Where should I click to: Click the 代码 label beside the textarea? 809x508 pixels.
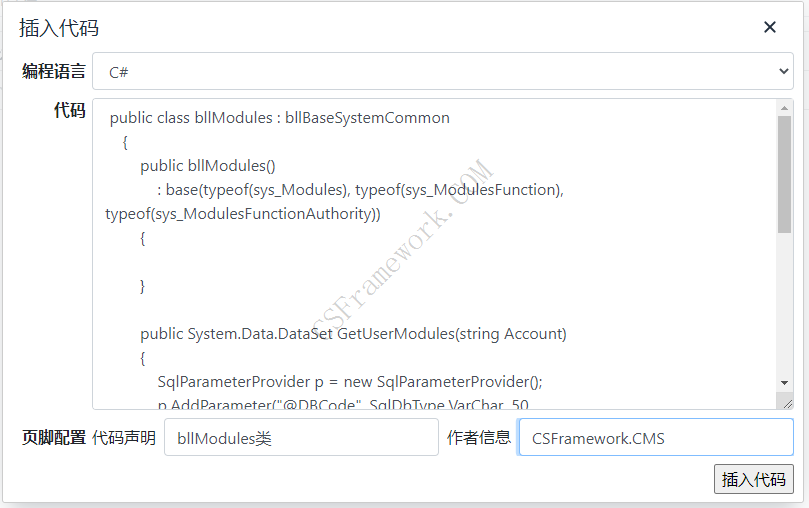(70, 110)
